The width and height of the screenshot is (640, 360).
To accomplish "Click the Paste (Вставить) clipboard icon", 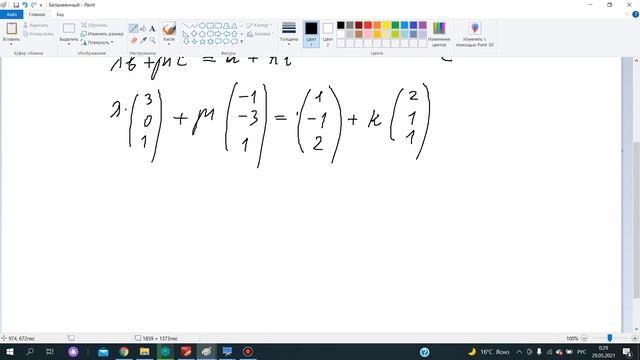I will (x=11, y=28).
